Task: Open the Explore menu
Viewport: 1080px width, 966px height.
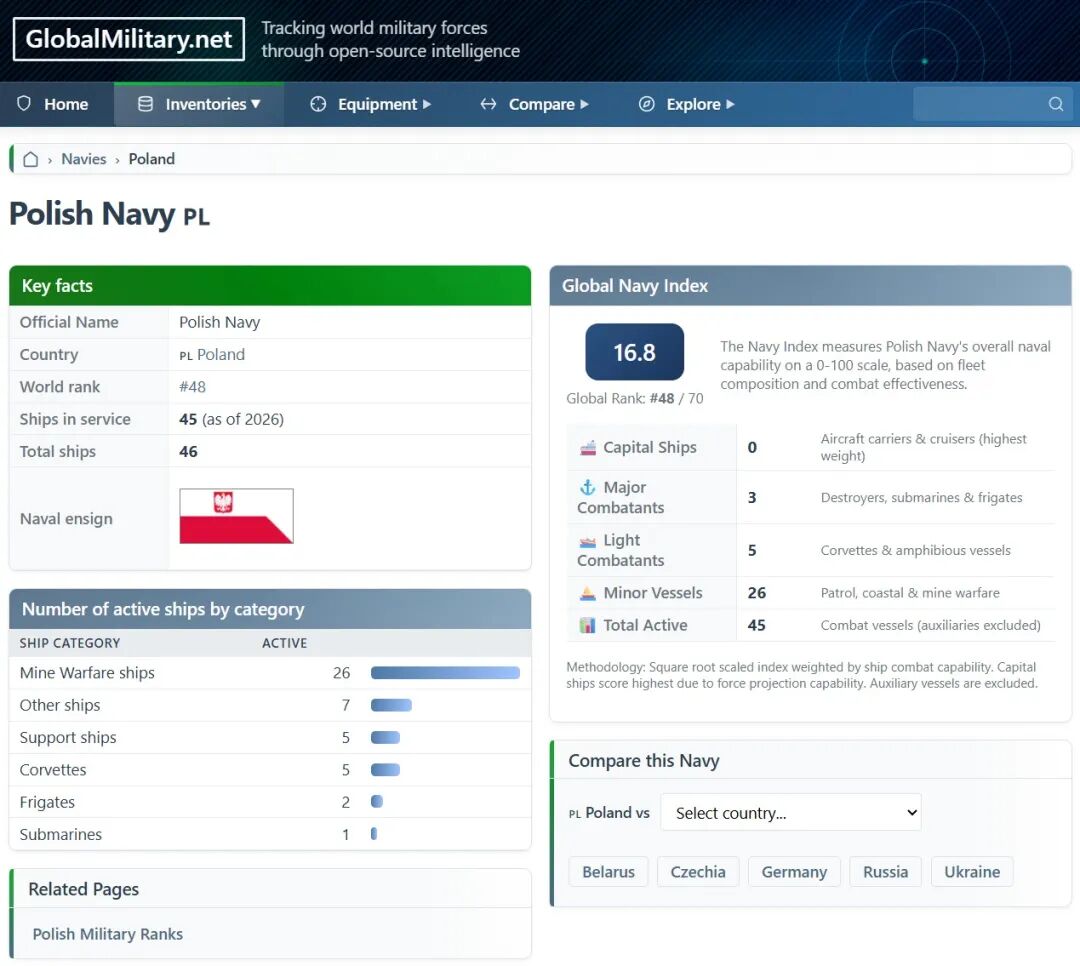Action: (686, 104)
